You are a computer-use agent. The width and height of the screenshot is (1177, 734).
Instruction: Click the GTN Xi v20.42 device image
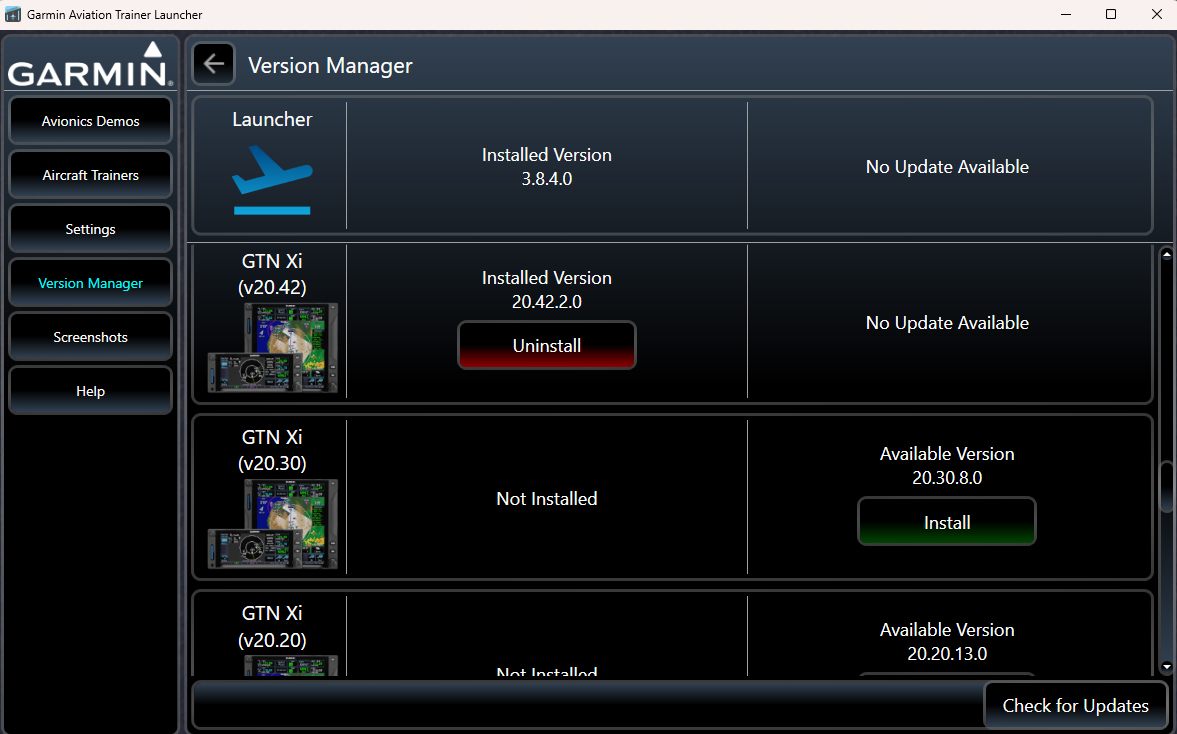272,348
